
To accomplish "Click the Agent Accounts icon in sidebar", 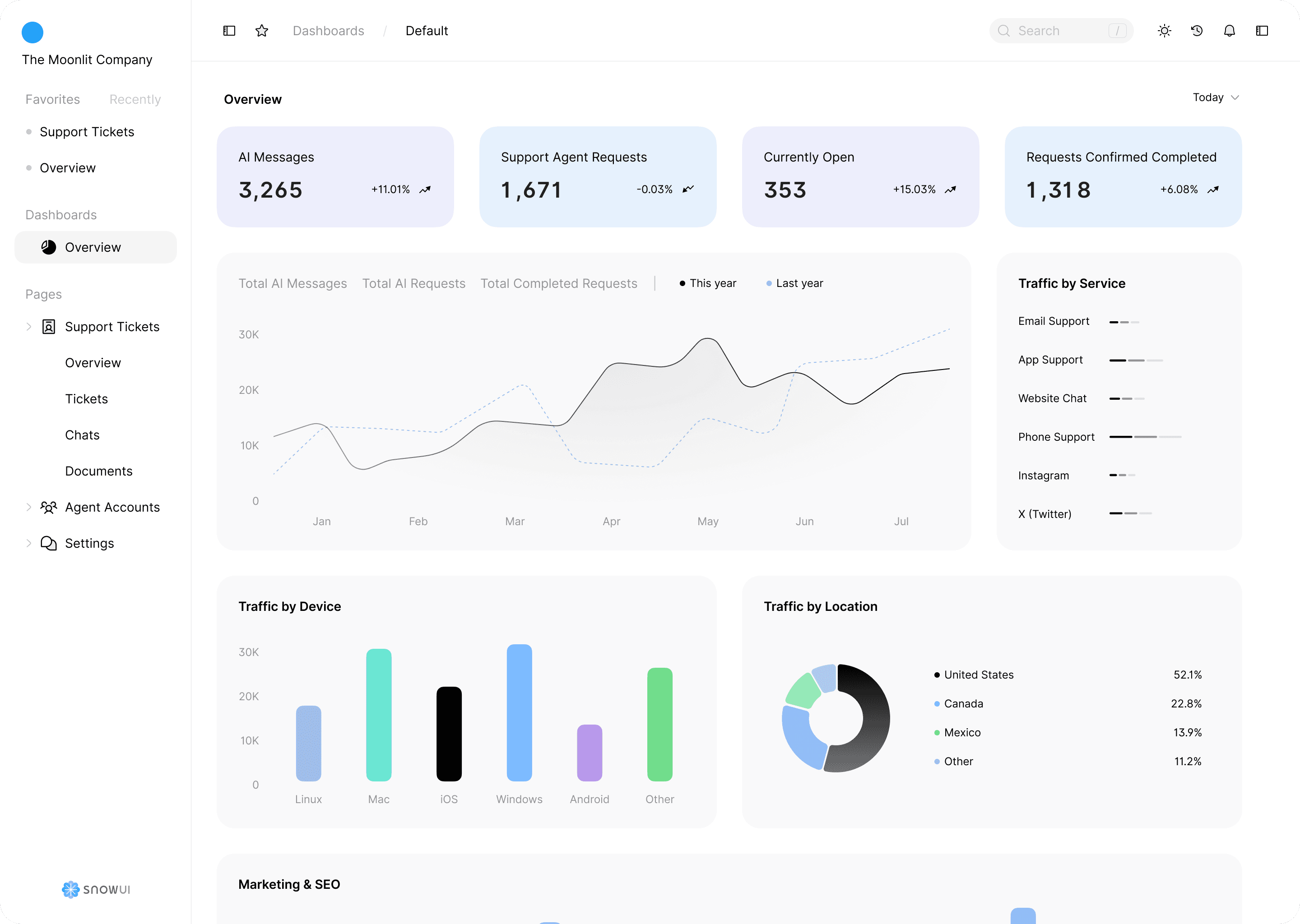I will pyautogui.click(x=50, y=507).
